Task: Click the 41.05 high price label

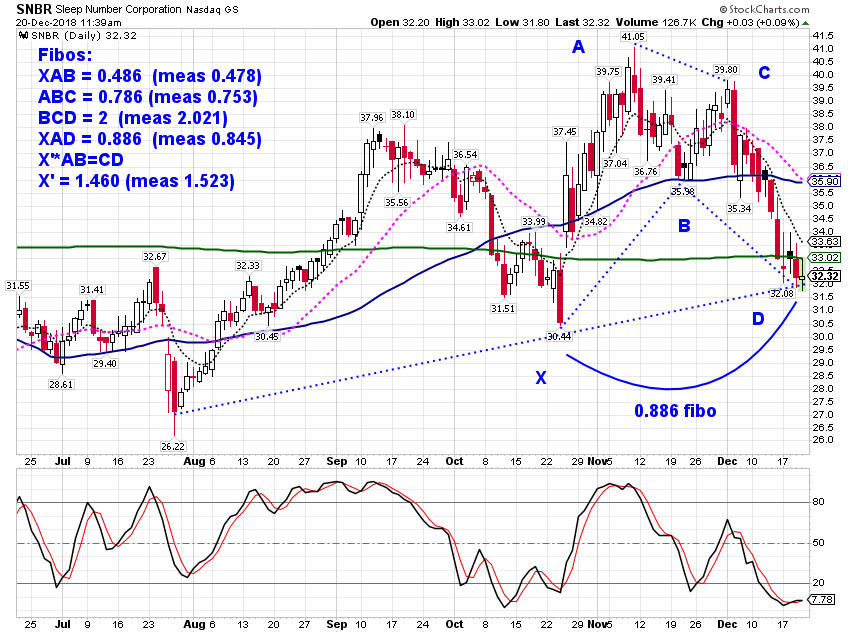Action: coord(633,37)
